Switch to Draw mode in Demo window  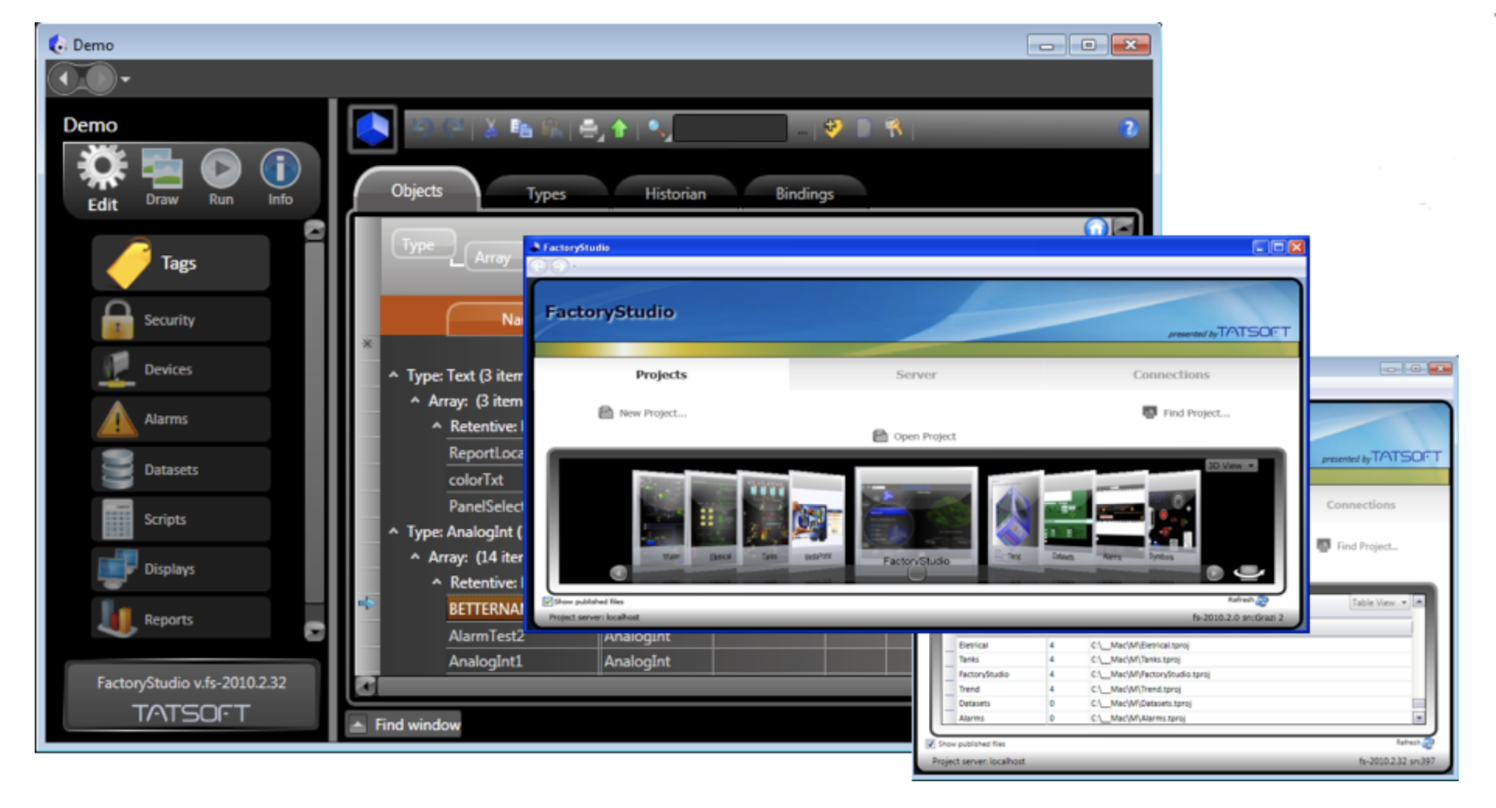click(x=162, y=177)
